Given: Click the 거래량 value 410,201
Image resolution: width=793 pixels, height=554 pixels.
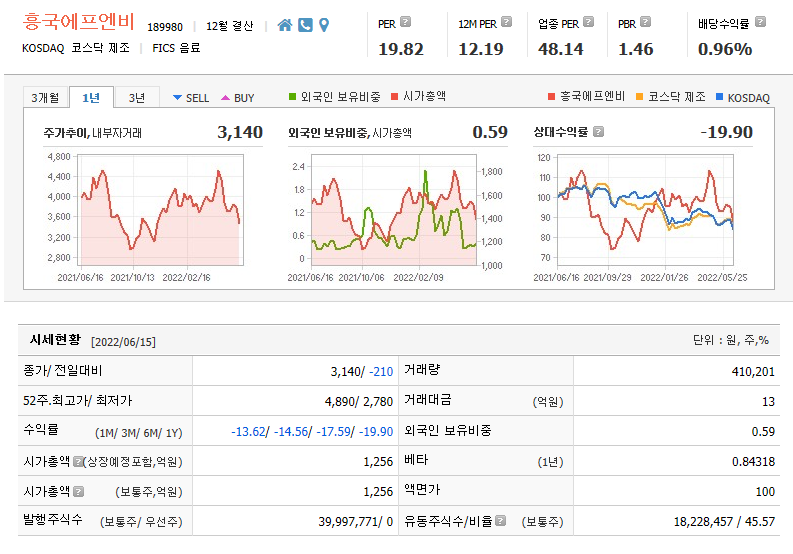Looking at the screenshot, I should pyautogui.click(x=753, y=371).
